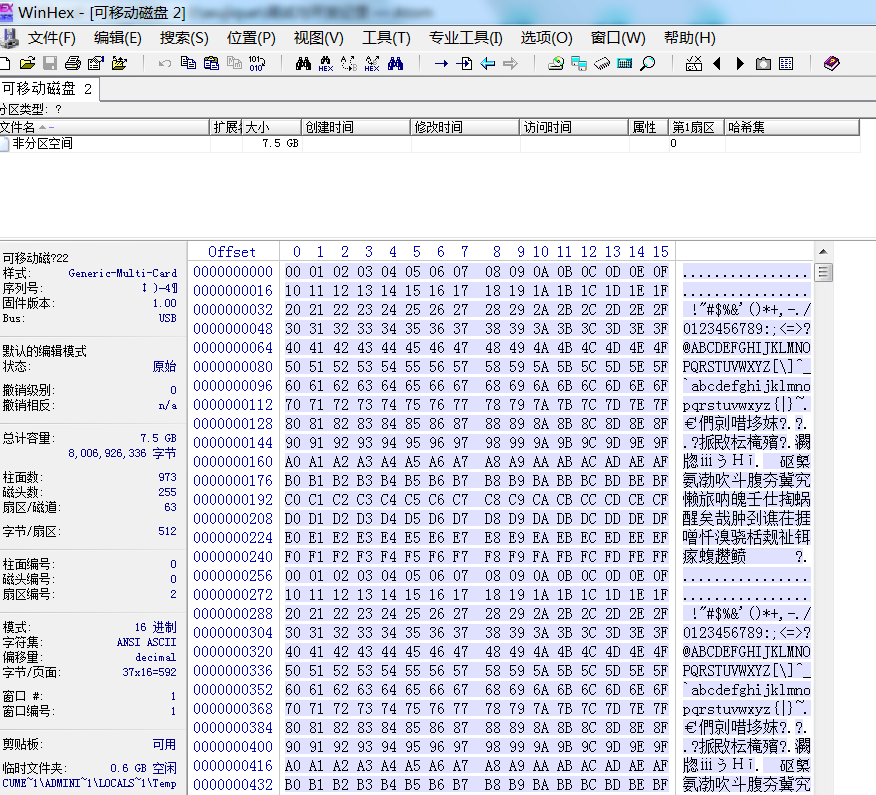The height and width of the screenshot is (795, 876).
Task: Click the clipboard Paste icon
Action: click(x=211, y=63)
